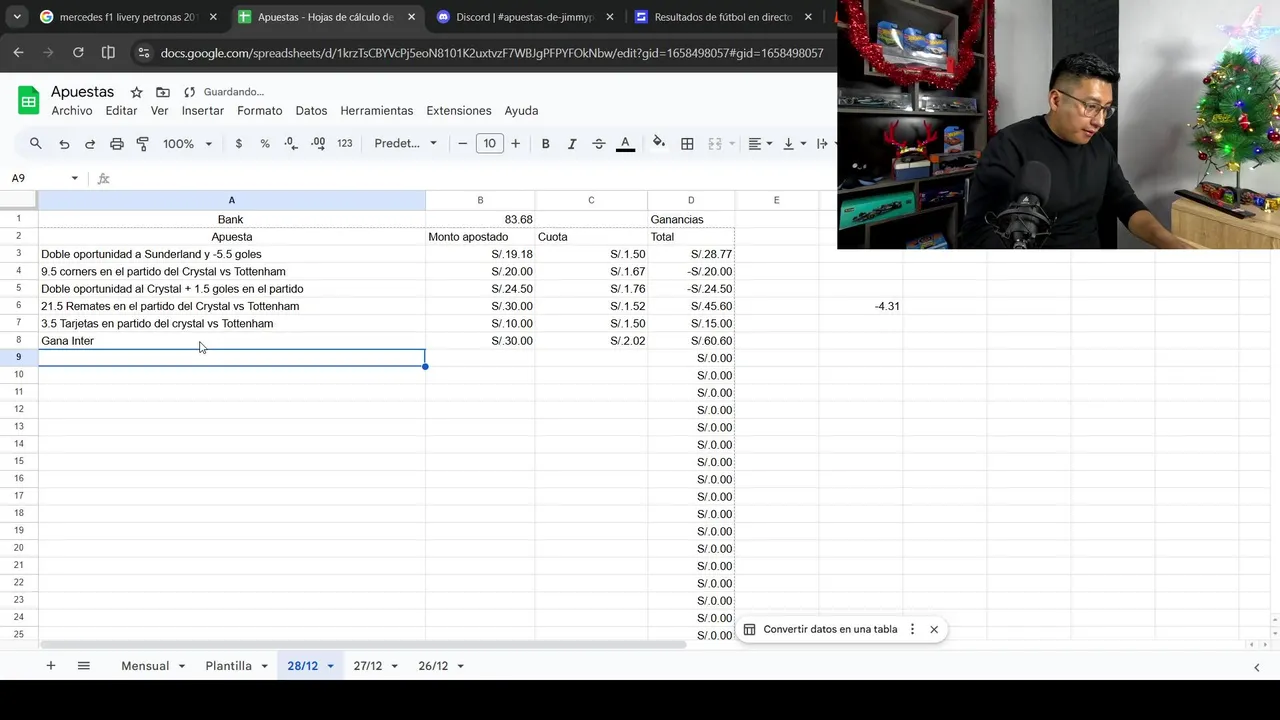Go back in browser
Image resolution: width=1280 pixels, height=720 pixels.
coord(18,52)
